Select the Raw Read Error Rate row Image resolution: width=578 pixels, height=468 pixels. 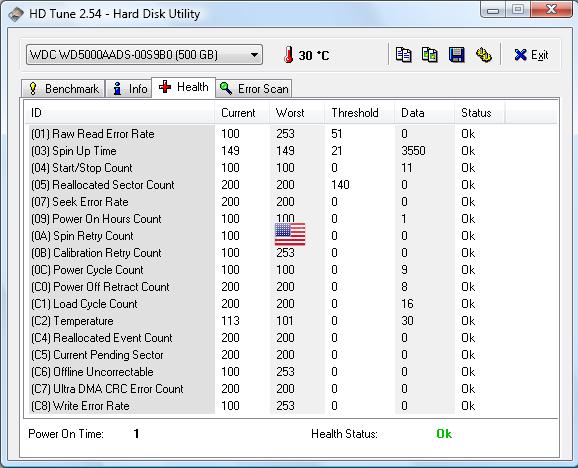pos(291,134)
